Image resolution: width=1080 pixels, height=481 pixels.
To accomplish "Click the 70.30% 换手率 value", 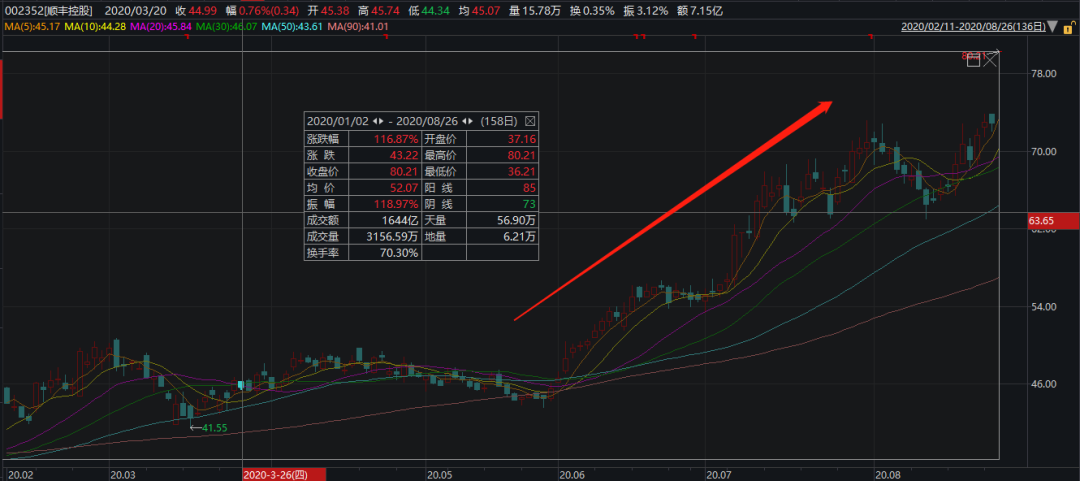I will 400,253.
